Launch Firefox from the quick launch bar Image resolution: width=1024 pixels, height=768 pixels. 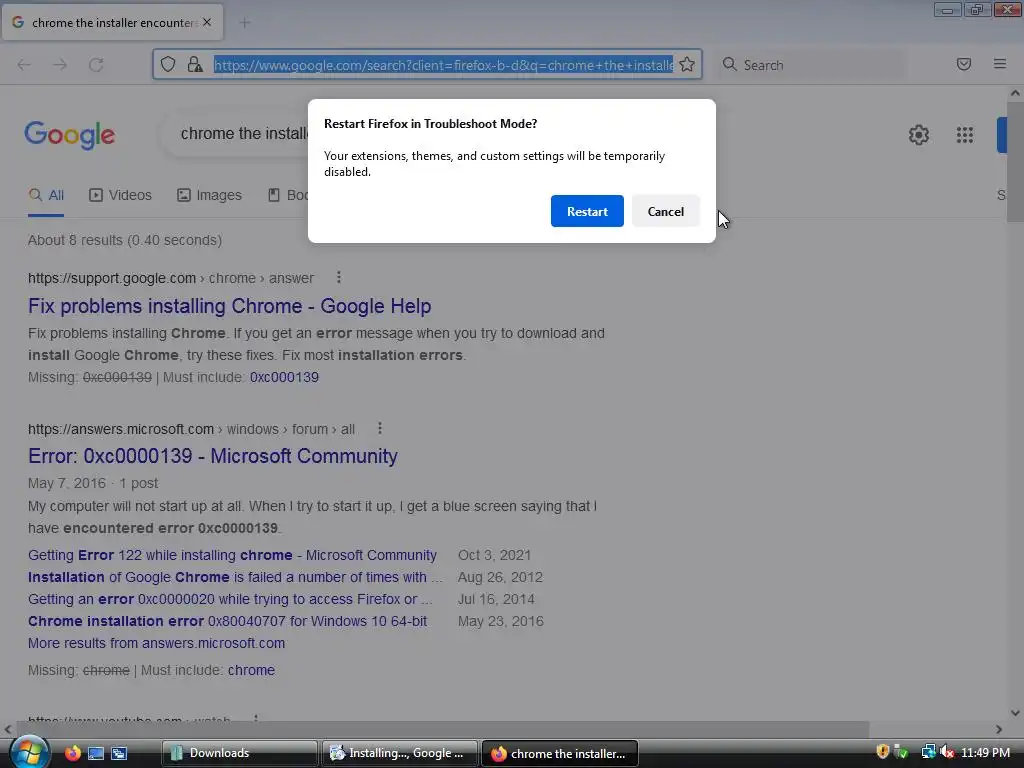tap(72, 753)
